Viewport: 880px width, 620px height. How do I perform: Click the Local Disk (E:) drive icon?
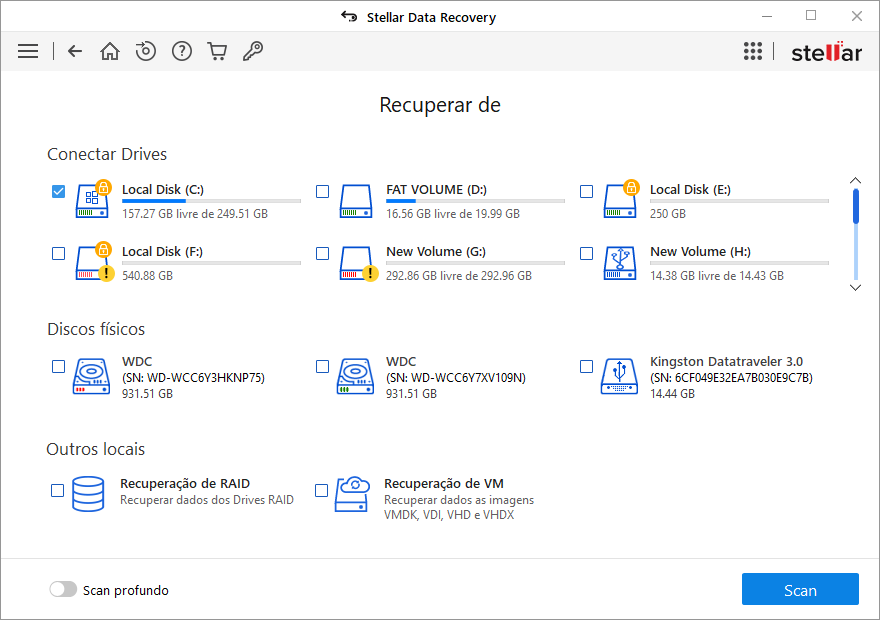click(x=621, y=199)
